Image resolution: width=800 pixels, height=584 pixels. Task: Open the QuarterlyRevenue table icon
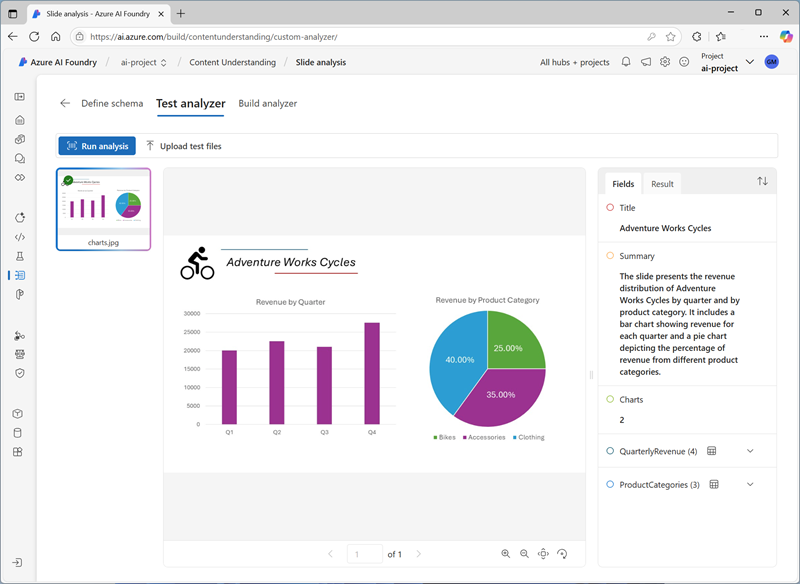[x=712, y=451]
